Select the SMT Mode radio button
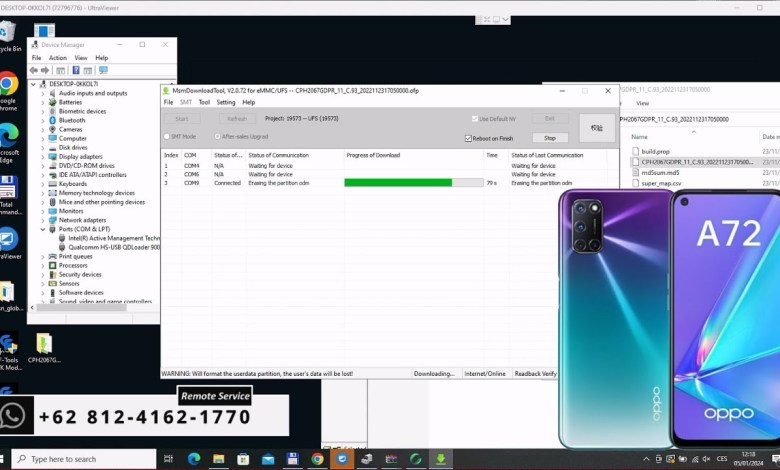Image resolution: width=780 pixels, height=470 pixels. [167, 136]
